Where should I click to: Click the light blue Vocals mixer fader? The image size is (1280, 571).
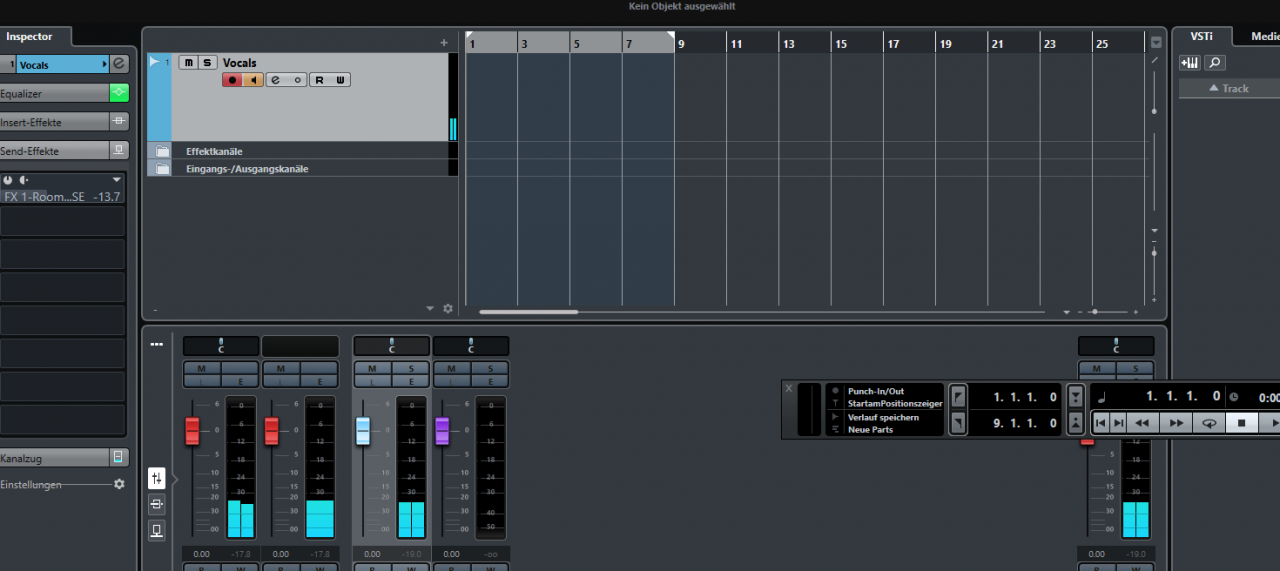pos(363,431)
